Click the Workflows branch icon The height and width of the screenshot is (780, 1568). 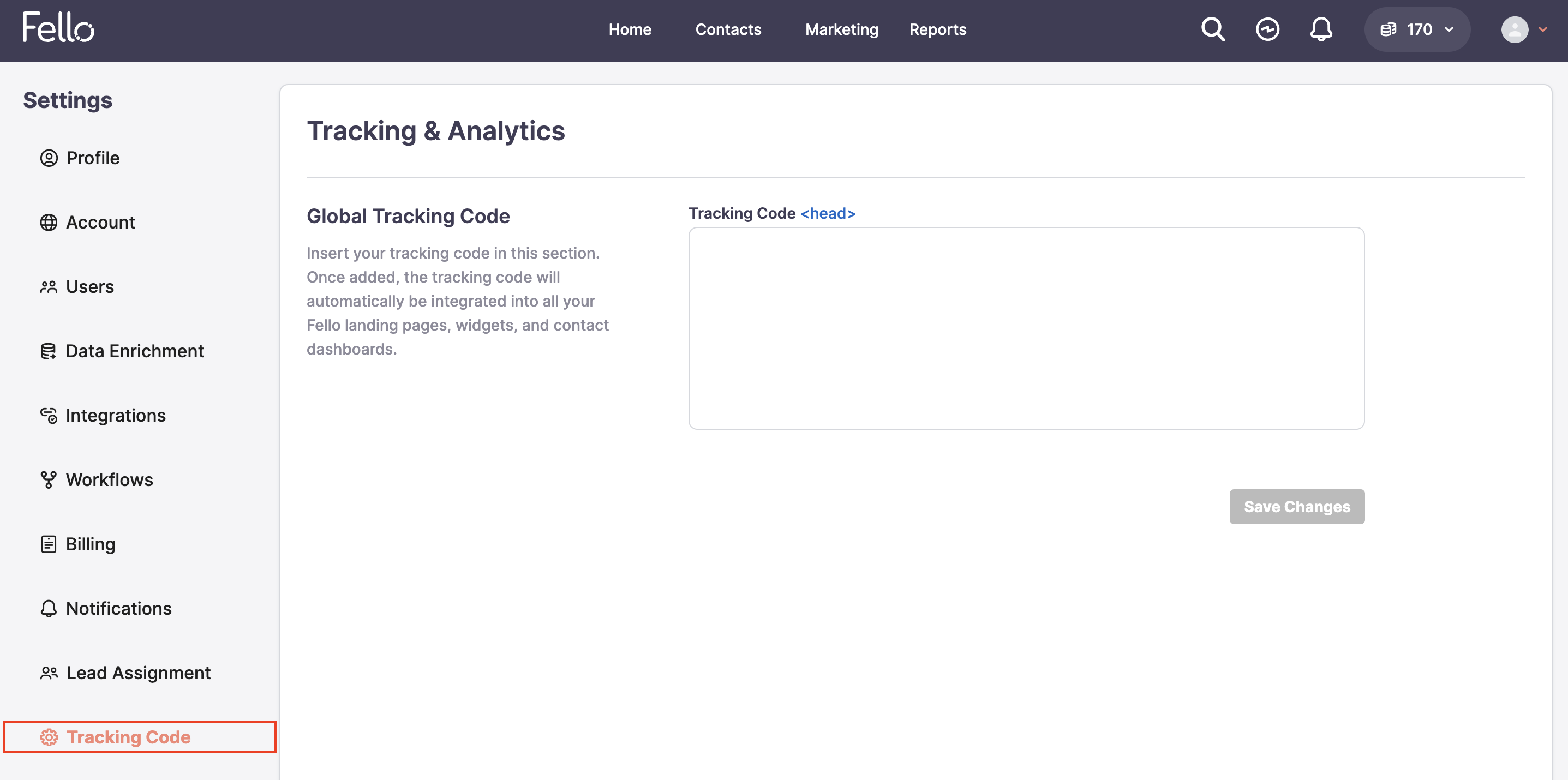point(49,480)
